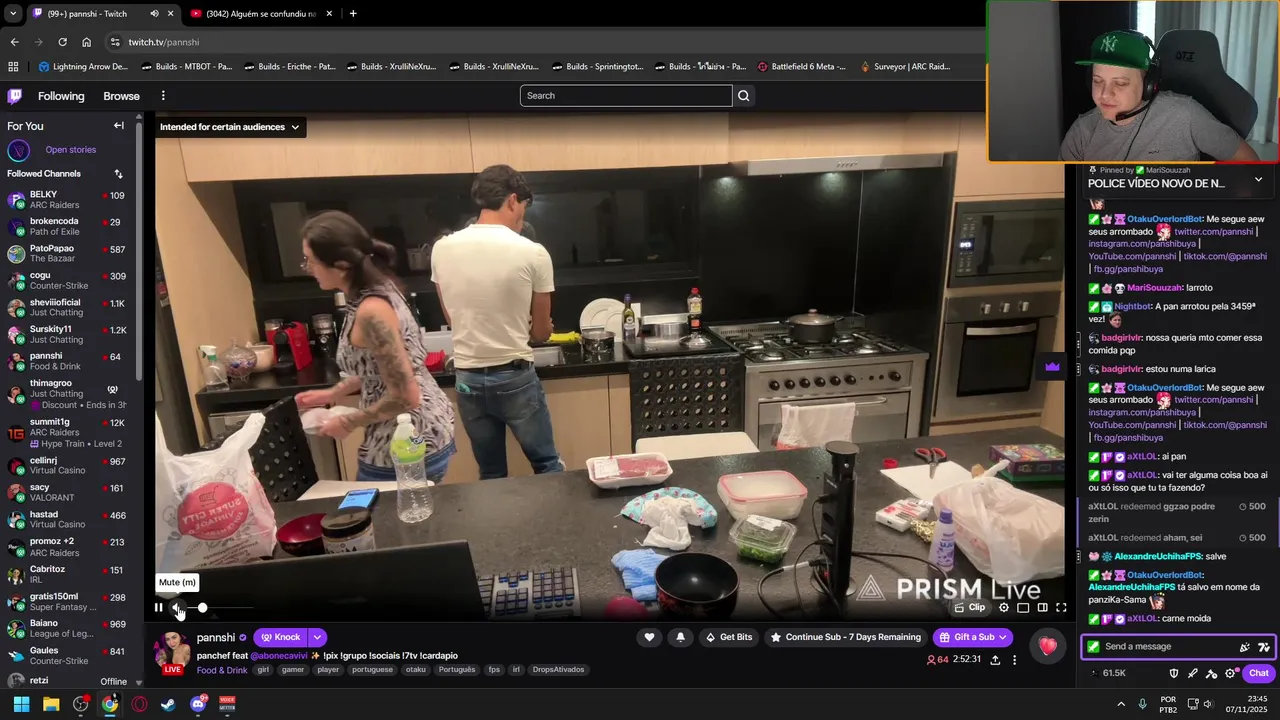1280x720 pixels.
Task: Open the three-dot menu next to Browse
Action: pyautogui.click(x=163, y=96)
